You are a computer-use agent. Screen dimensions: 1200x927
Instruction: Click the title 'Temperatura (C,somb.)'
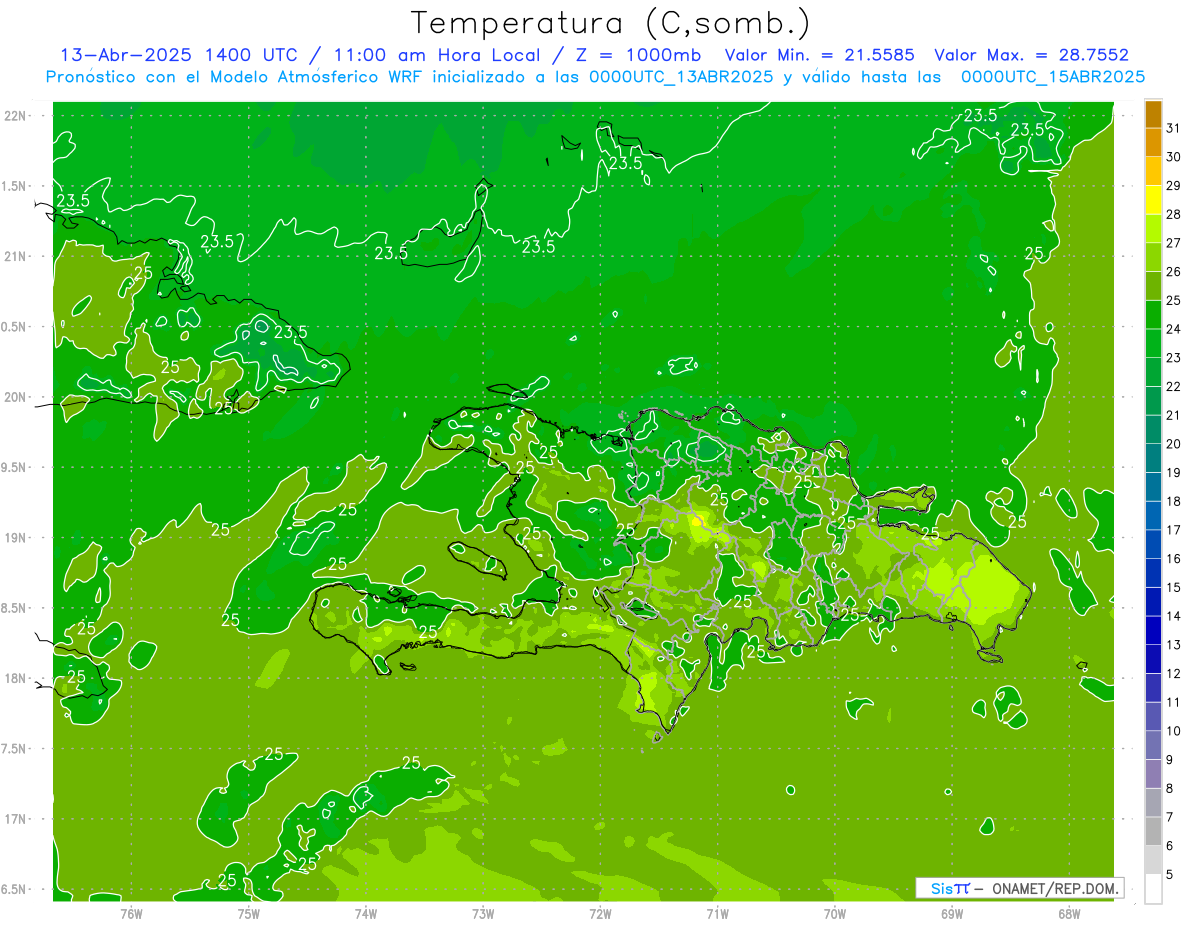pos(611,24)
